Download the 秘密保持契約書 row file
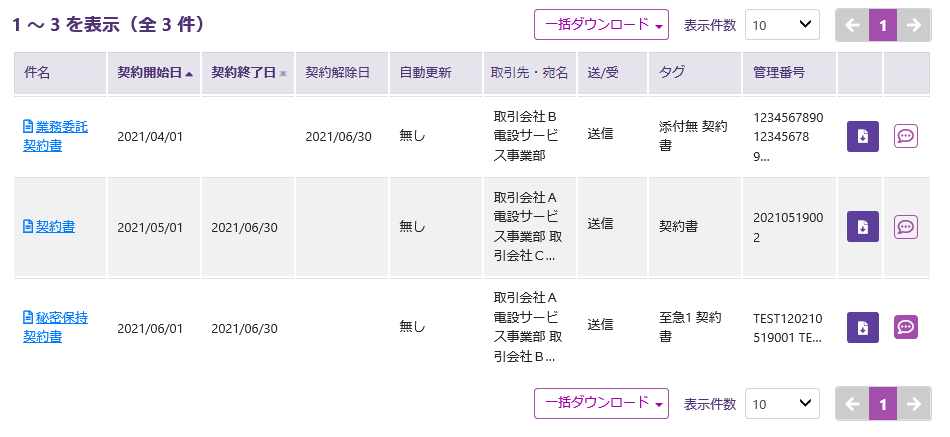Screen dimensions: 950x437 pyautogui.click(x=862, y=326)
